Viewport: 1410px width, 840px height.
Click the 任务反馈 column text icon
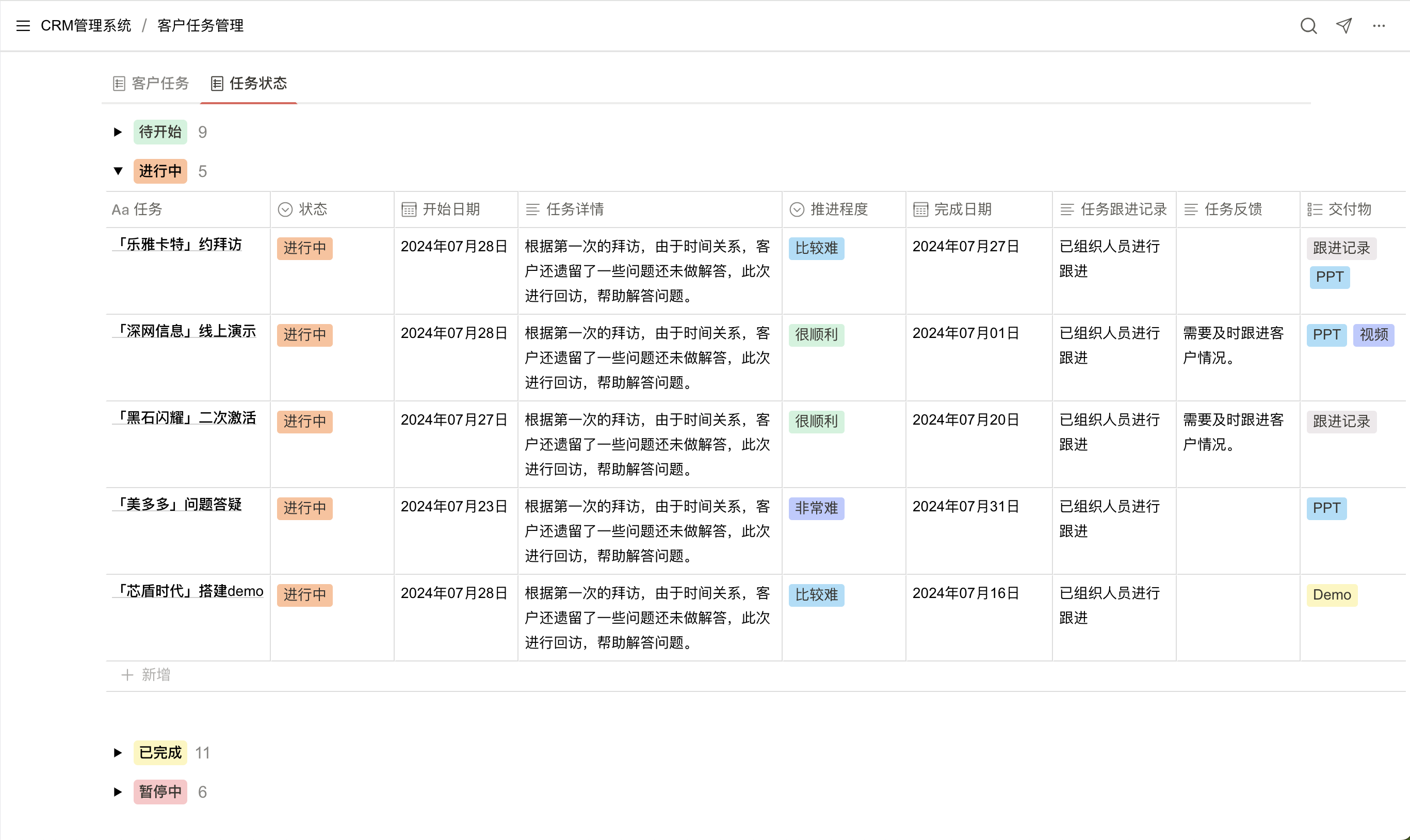(1191, 209)
